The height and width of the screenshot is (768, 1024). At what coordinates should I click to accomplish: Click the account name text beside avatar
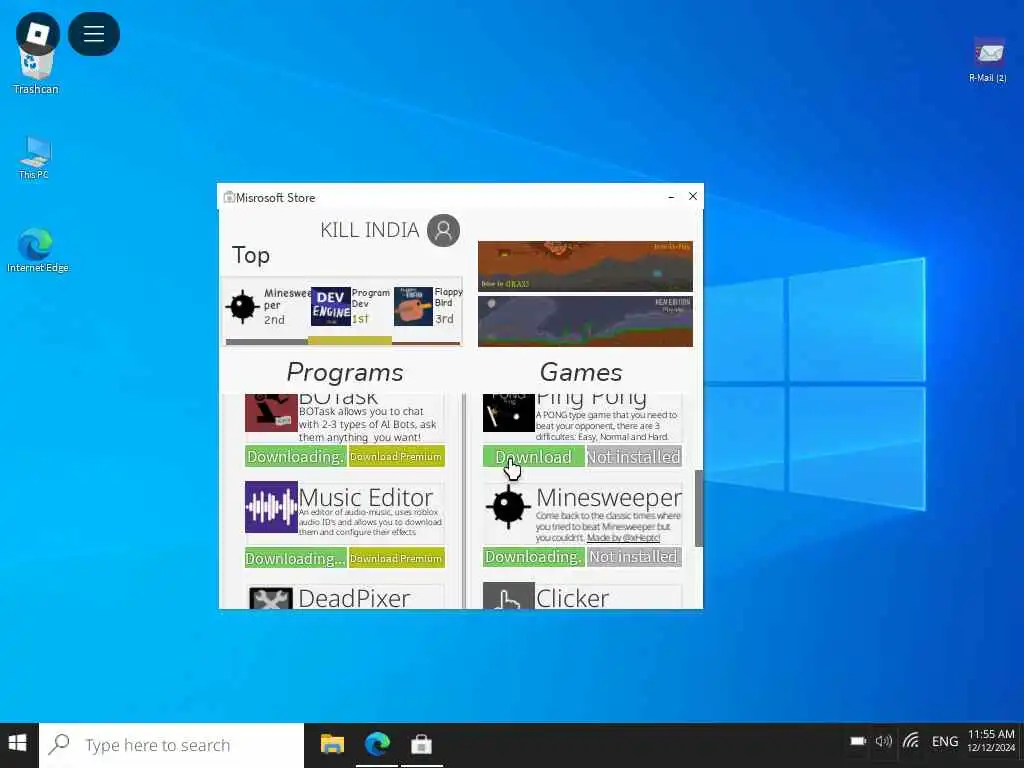click(x=370, y=230)
